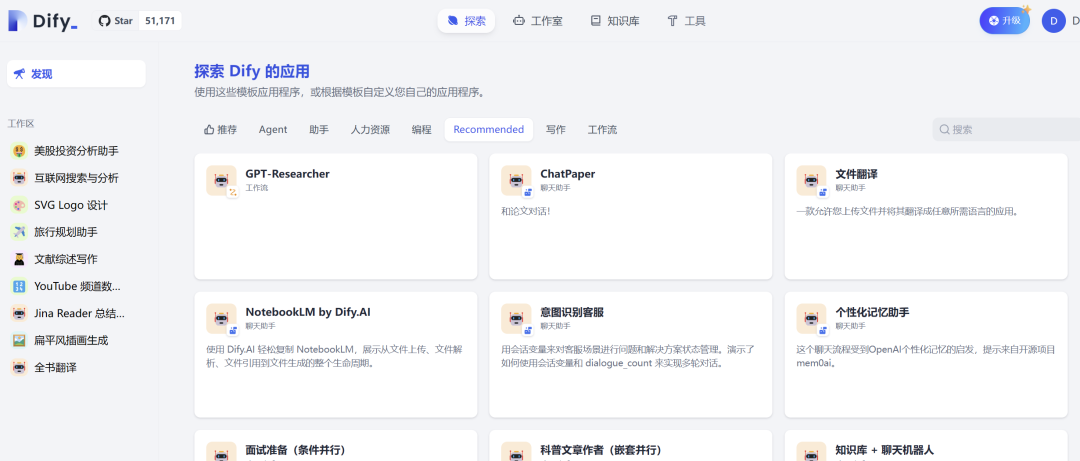This screenshot has width=1080, height=461.
Task: Select the Agent category filter
Action: tap(273, 130)
